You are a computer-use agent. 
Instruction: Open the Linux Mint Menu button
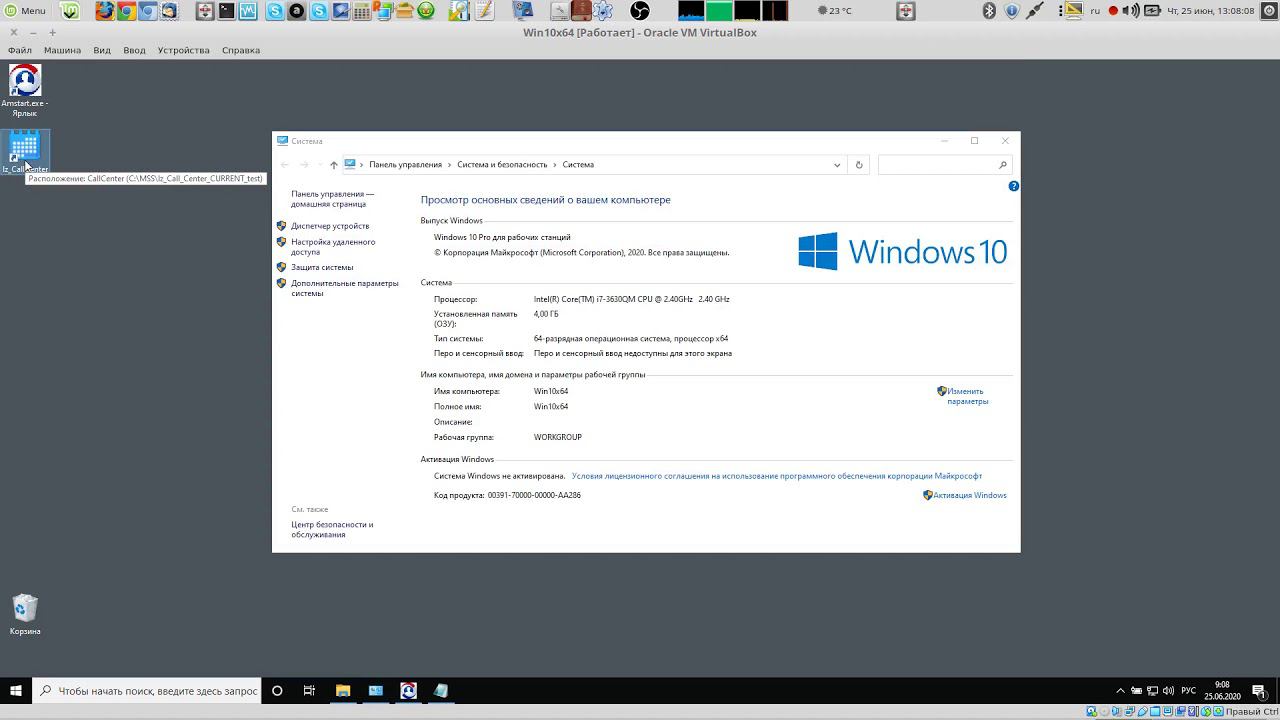click(x=25, y=11)
